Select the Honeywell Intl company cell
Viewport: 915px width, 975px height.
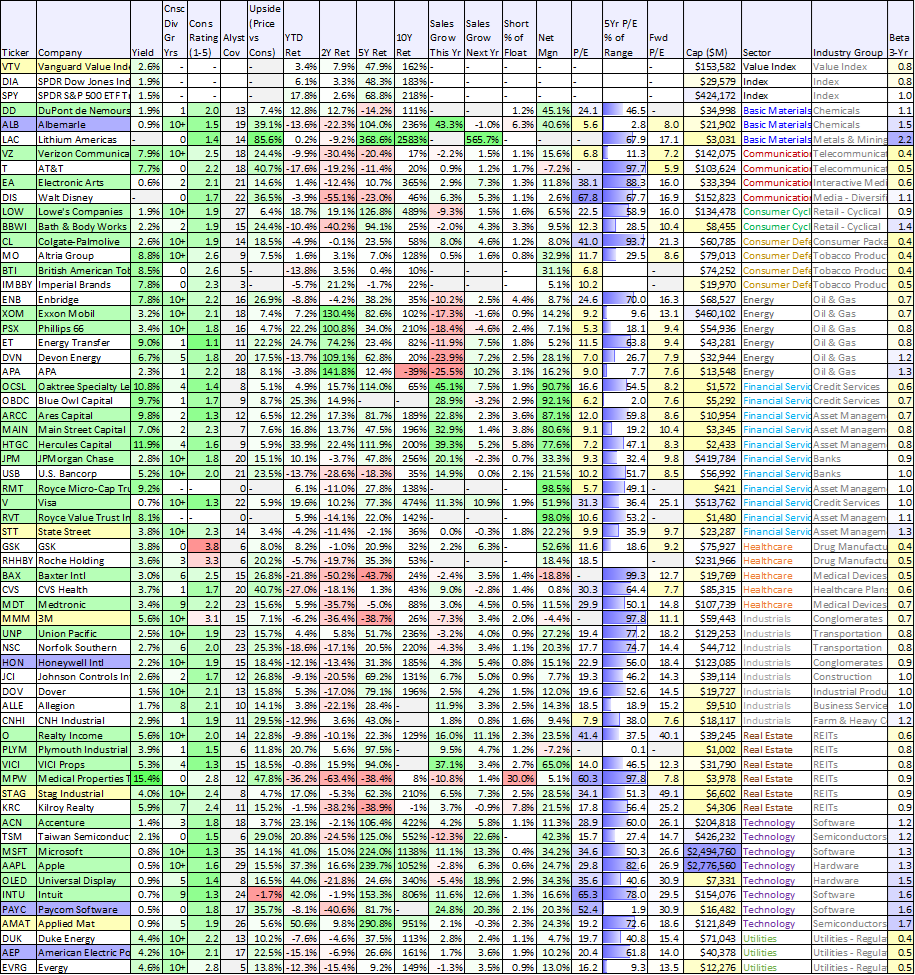[x=83, y=662]
